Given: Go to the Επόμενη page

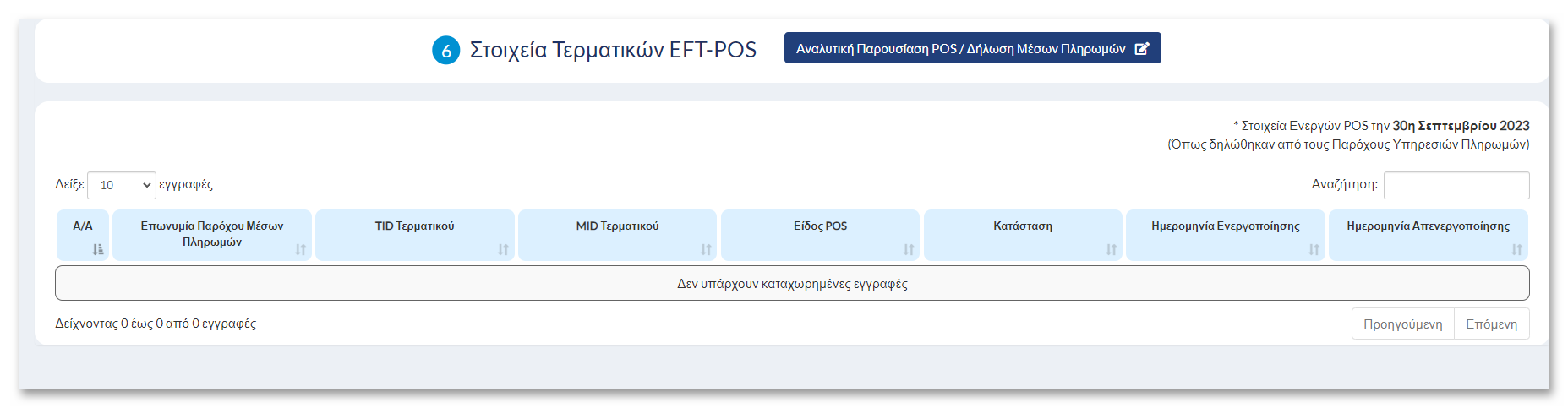Looking at the screenshot, I should pos(1492,324).
